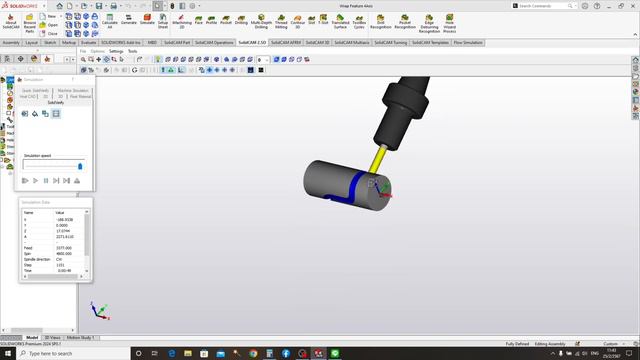The height and width of the screenshot is (360, 640).
Task: Click the SolidWorks Home icon
Action: tap(60, 6)
